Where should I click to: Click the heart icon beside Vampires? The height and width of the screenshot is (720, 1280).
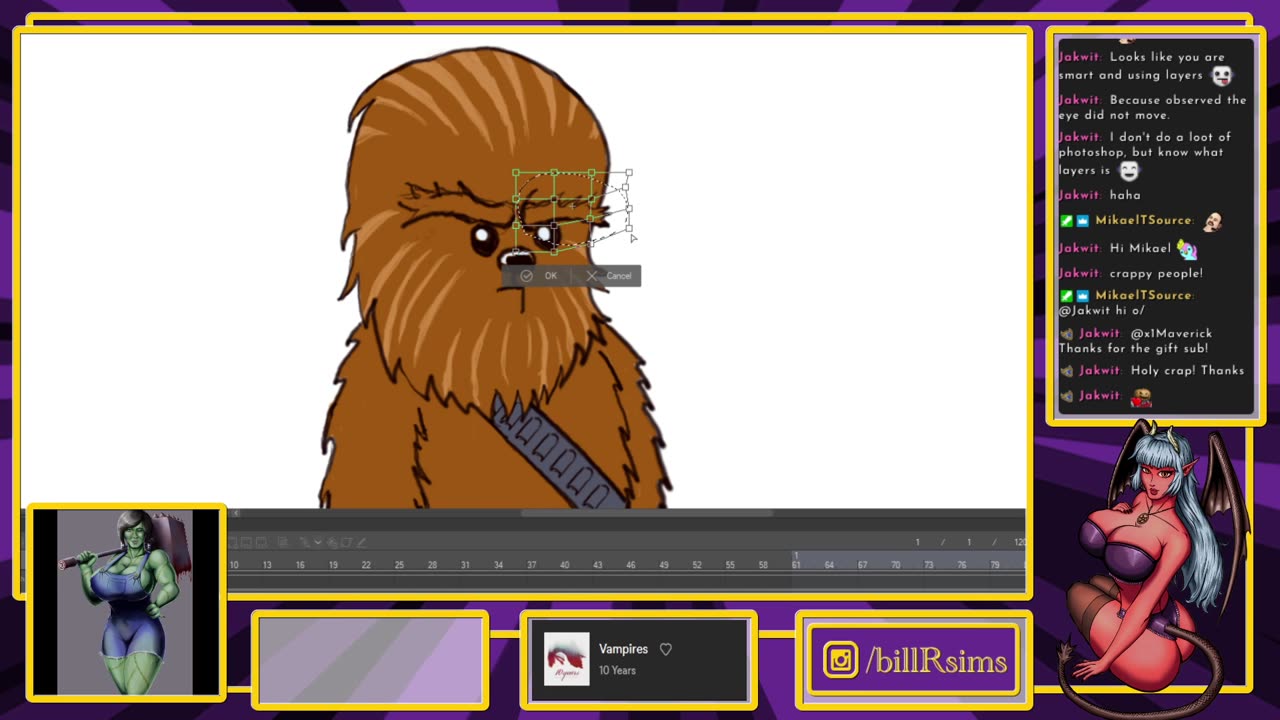(666, 649)
